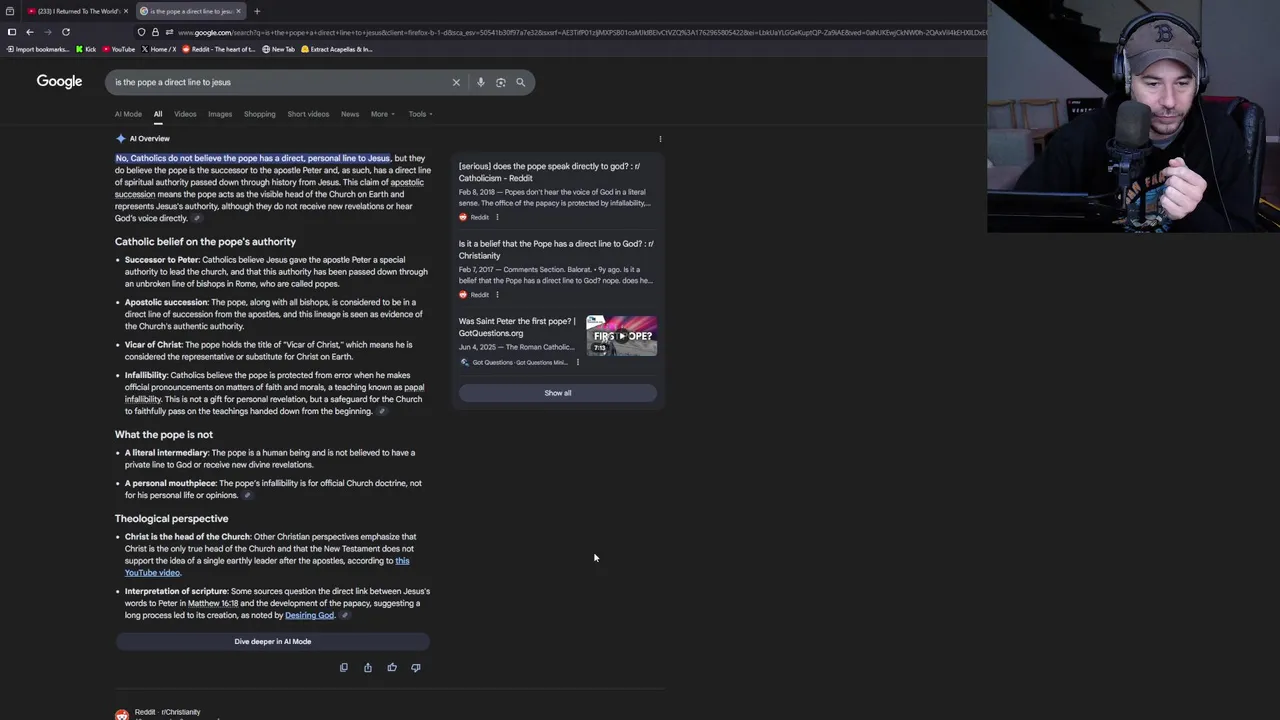The image size is (1280, 720).
Task: Click the 'Matthew 16:18' underlined reference
Action: (213, 603)
